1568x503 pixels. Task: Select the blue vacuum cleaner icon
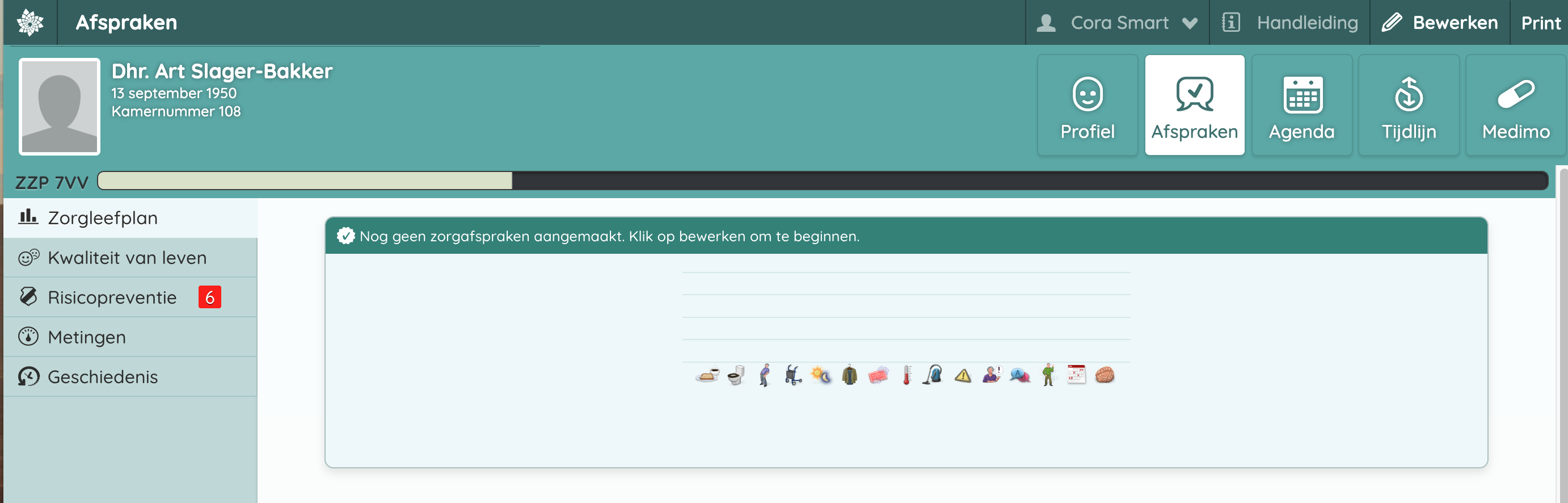coord(934,375)
